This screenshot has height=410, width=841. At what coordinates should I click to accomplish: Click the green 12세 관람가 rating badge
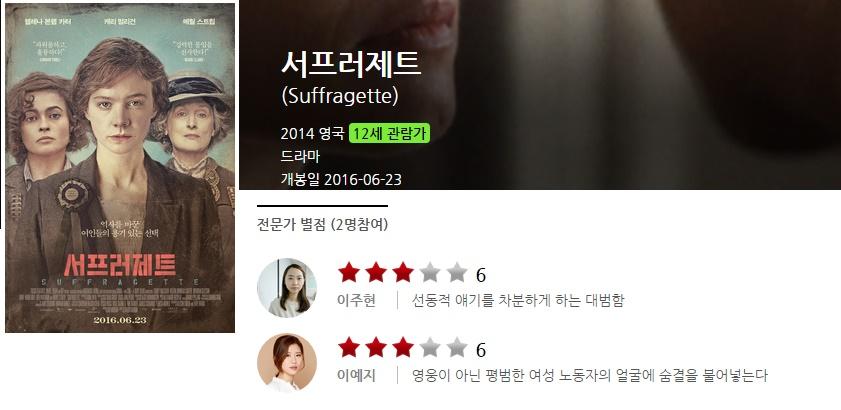point(390,134)
